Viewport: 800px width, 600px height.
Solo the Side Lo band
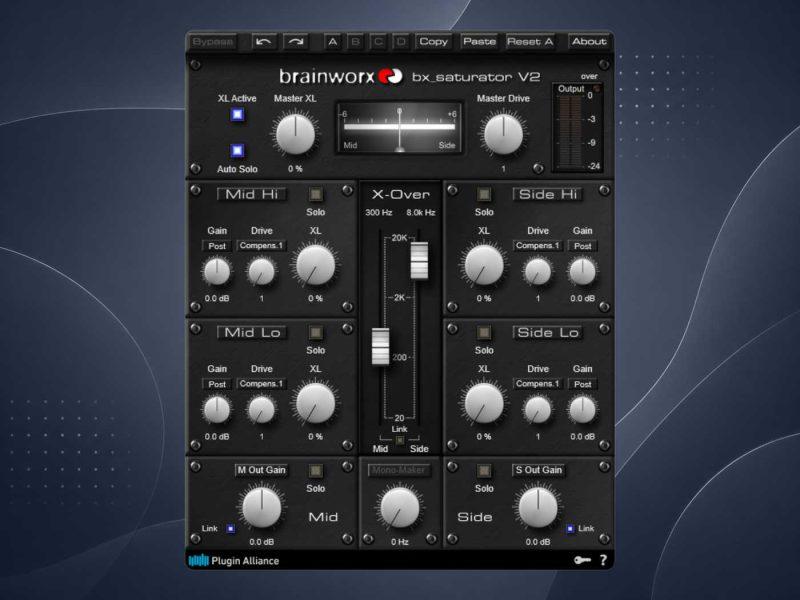pyautogui.click(x=484, y=333)
